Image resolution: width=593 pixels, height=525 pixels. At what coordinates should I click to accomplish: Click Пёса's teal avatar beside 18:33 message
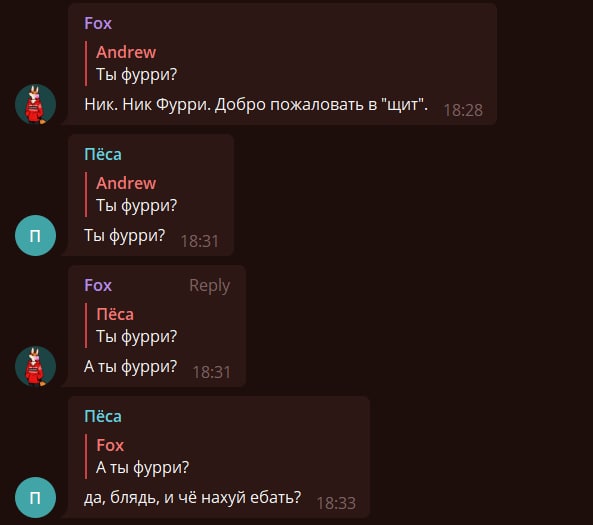tap(36, 497)
